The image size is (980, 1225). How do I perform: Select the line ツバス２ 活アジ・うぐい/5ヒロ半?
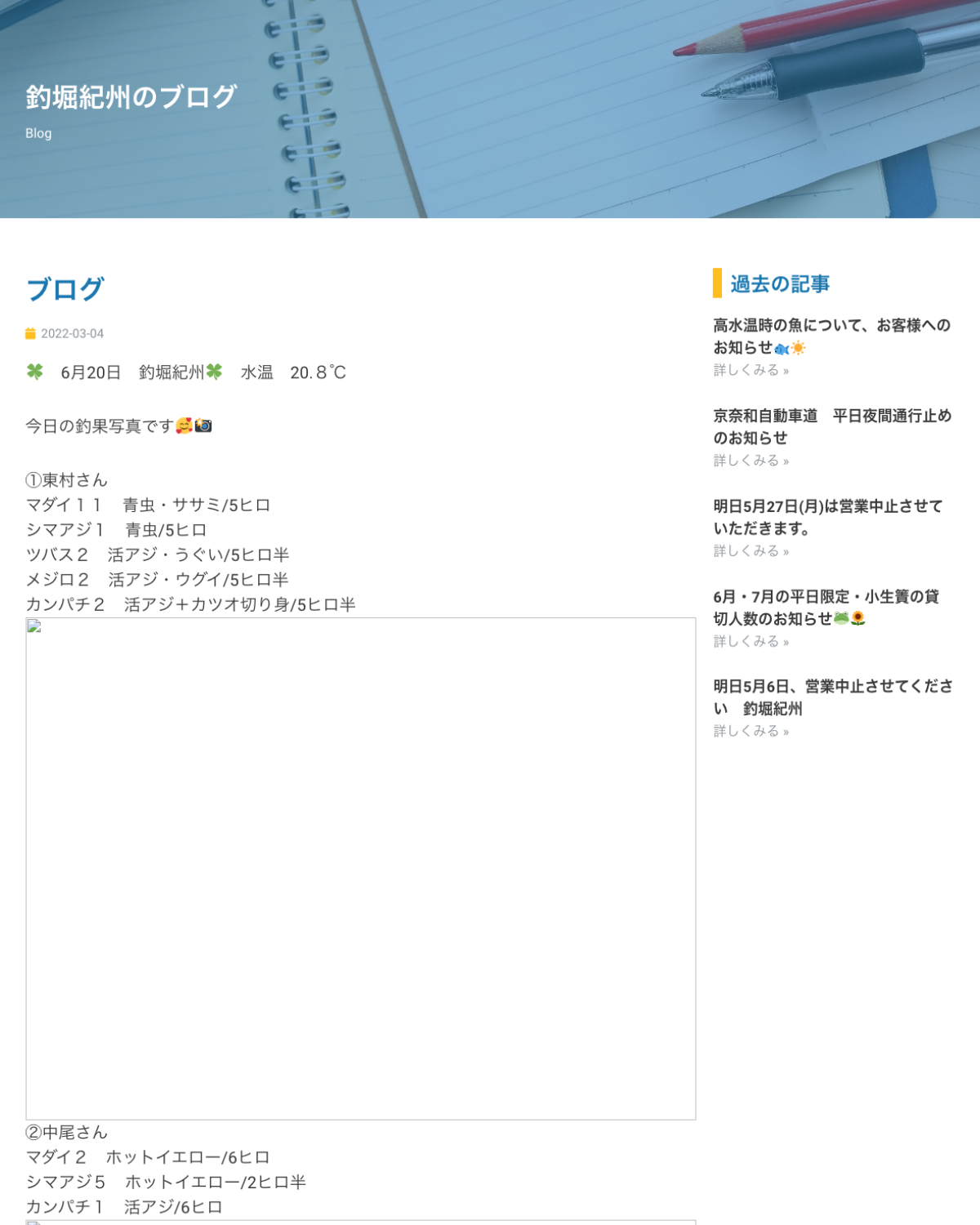click(158, 555)
